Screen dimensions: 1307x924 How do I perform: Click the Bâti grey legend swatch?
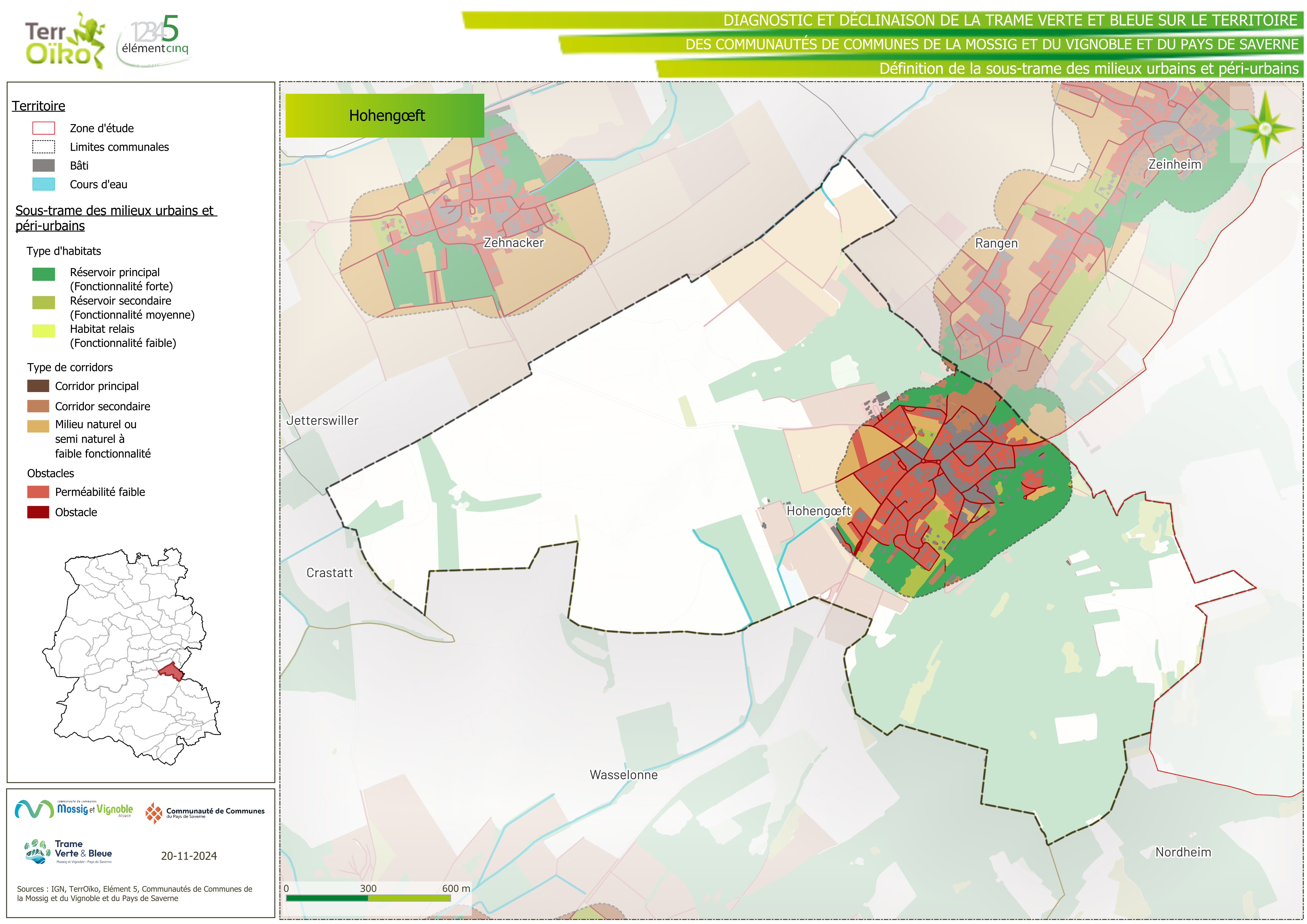coord(43,166)
